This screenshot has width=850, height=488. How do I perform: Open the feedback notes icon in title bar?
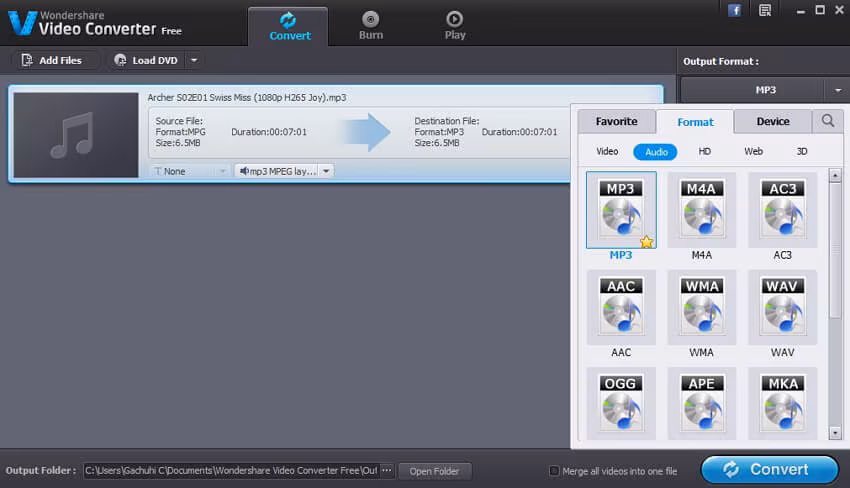[765, 10]
